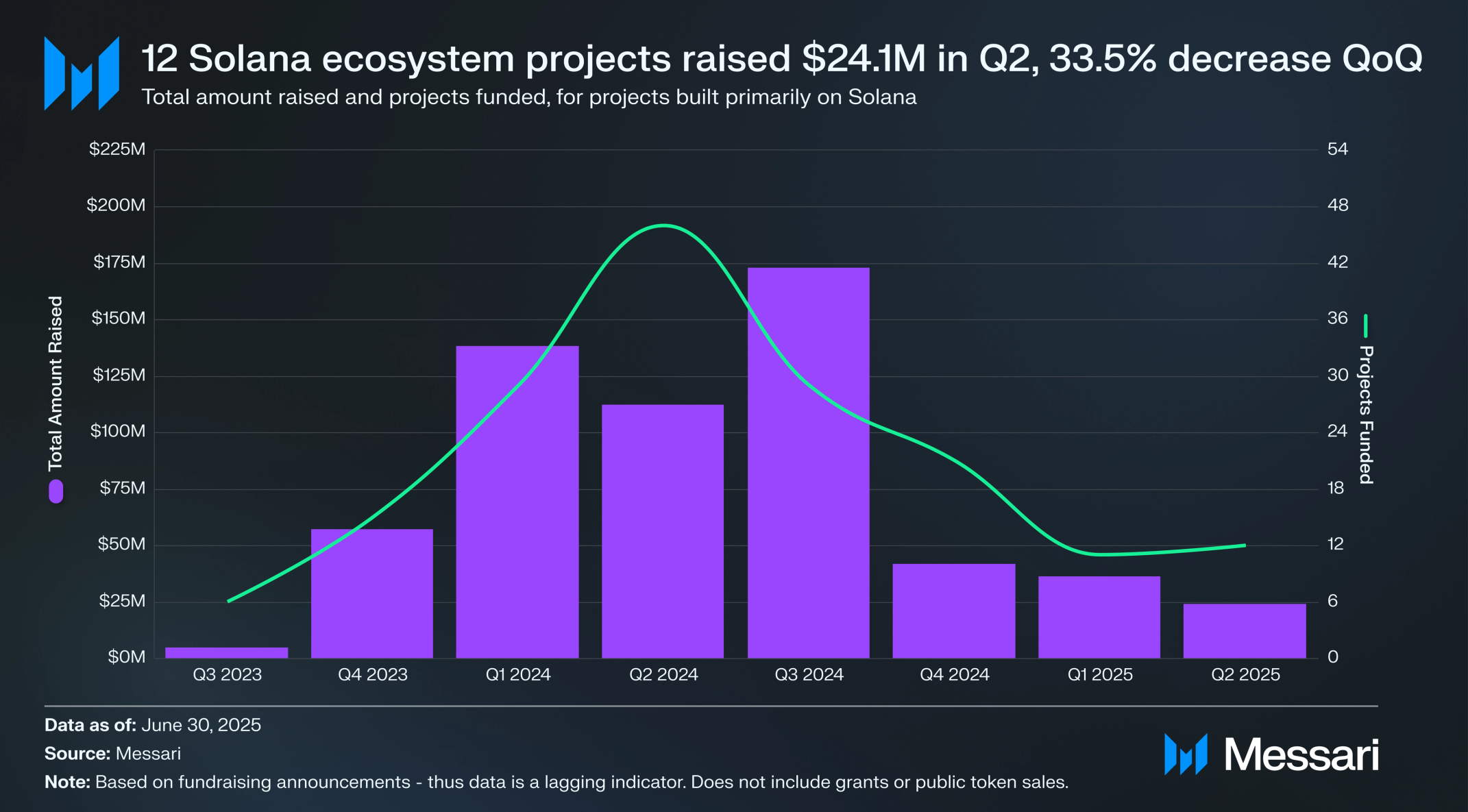Click the $175M y-axis label
Viewport: 1468px width, 812px height.
click(x=119, y=262)
